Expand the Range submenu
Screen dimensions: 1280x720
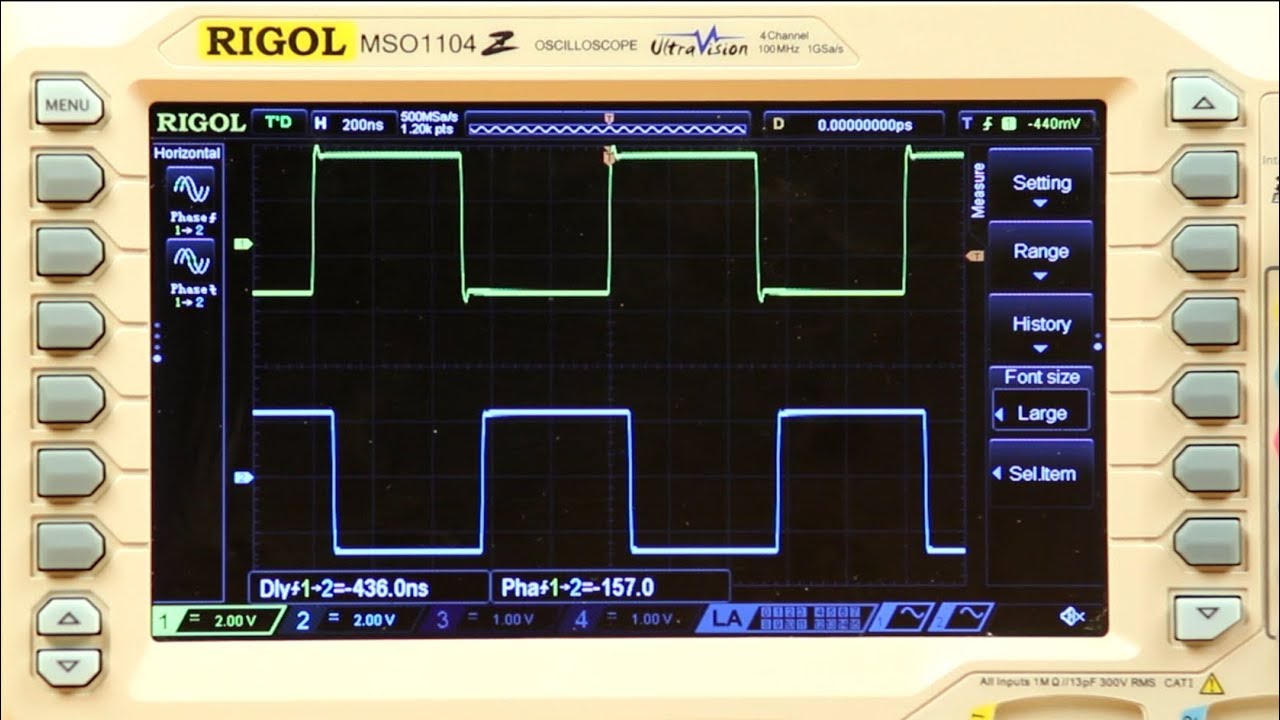[x=1040, y=254]
